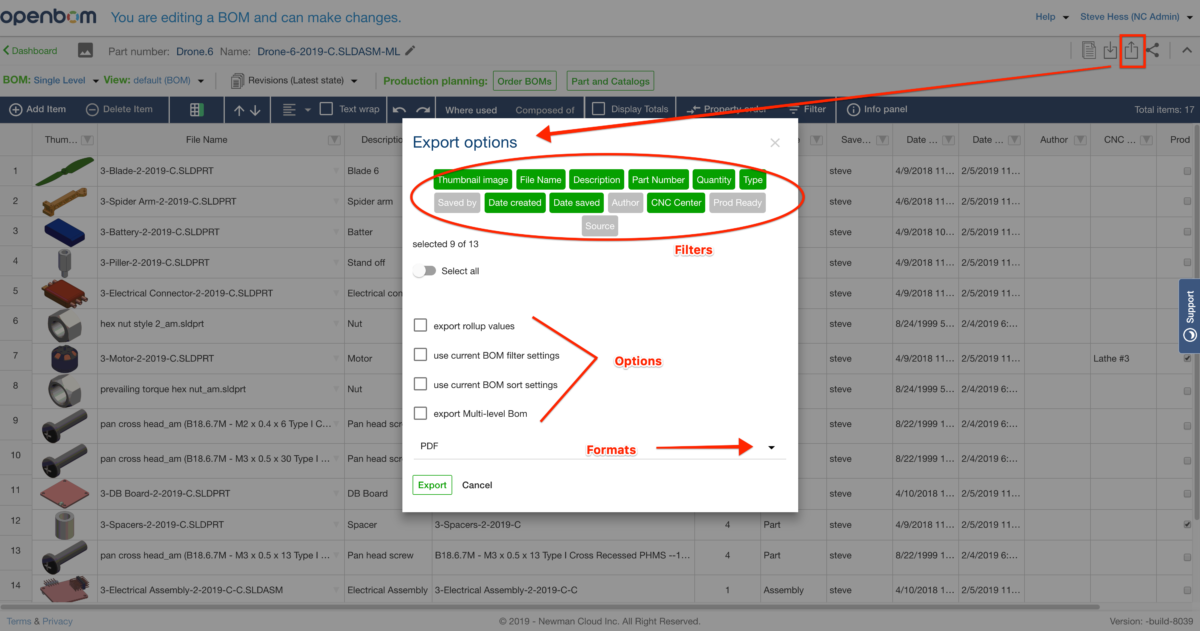
Task: Click Cancel in the Export dialog
Action: pos(477,485)
